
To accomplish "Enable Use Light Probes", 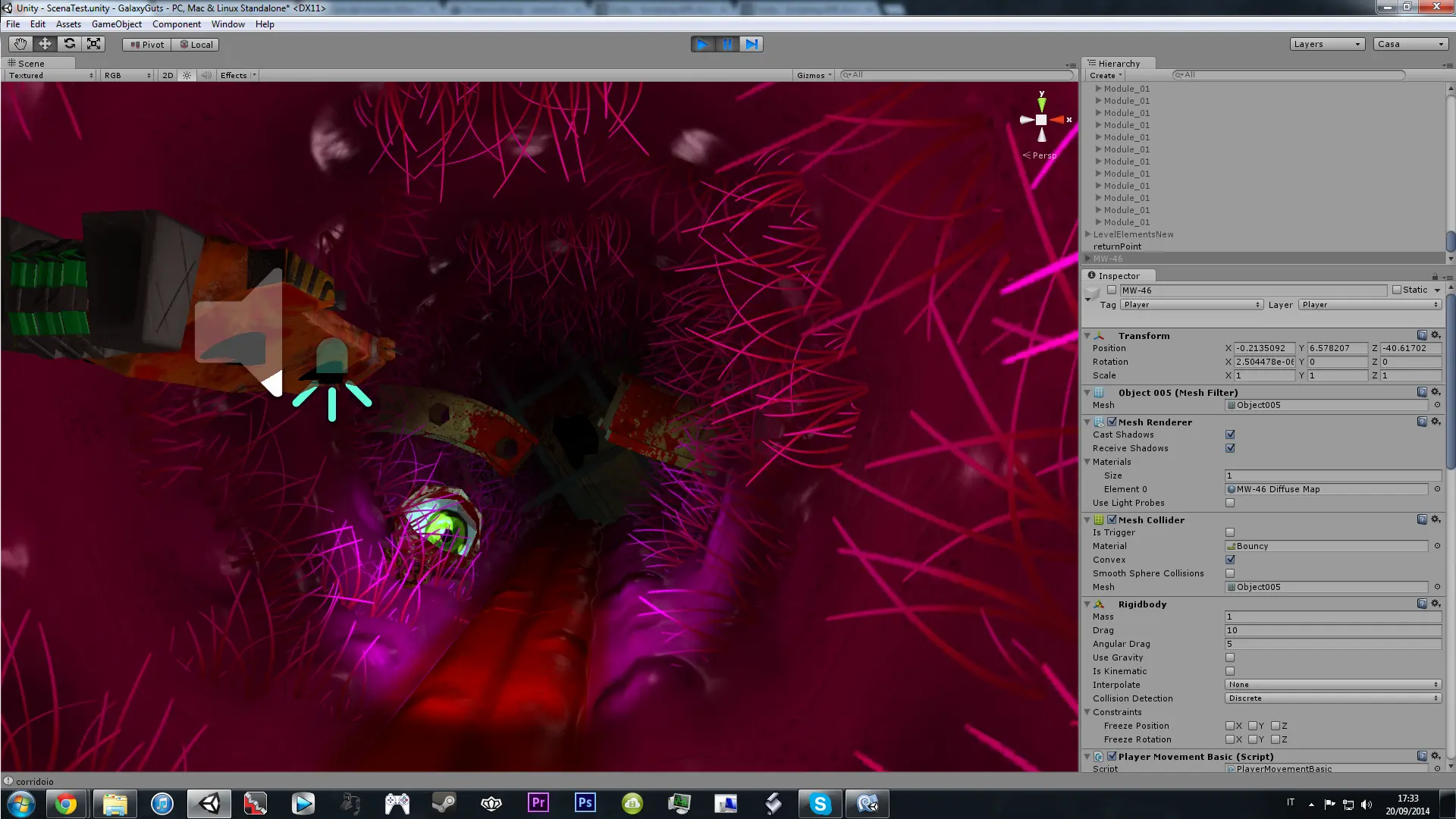I will pyautogui.click(x=1230, y=503).
